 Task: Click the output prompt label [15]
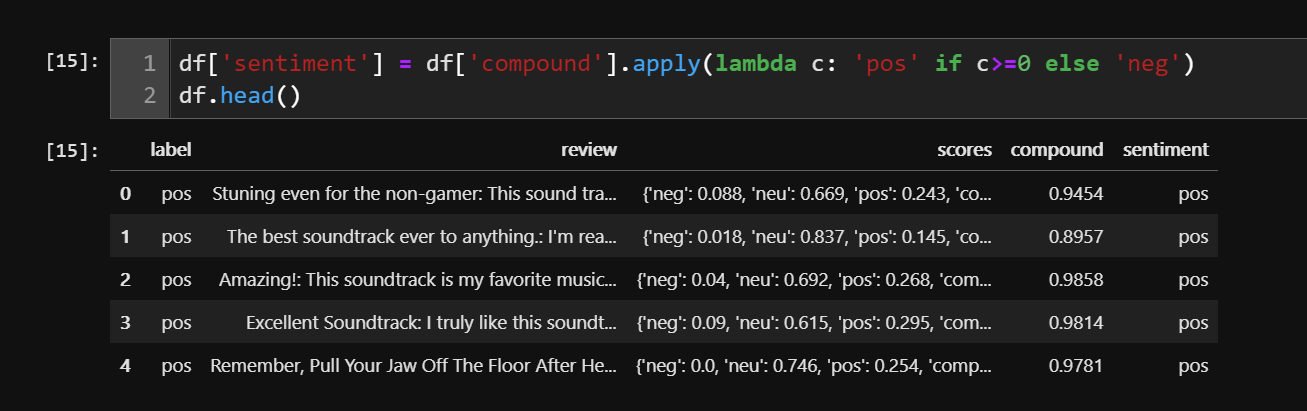click(x=72, y=151)
